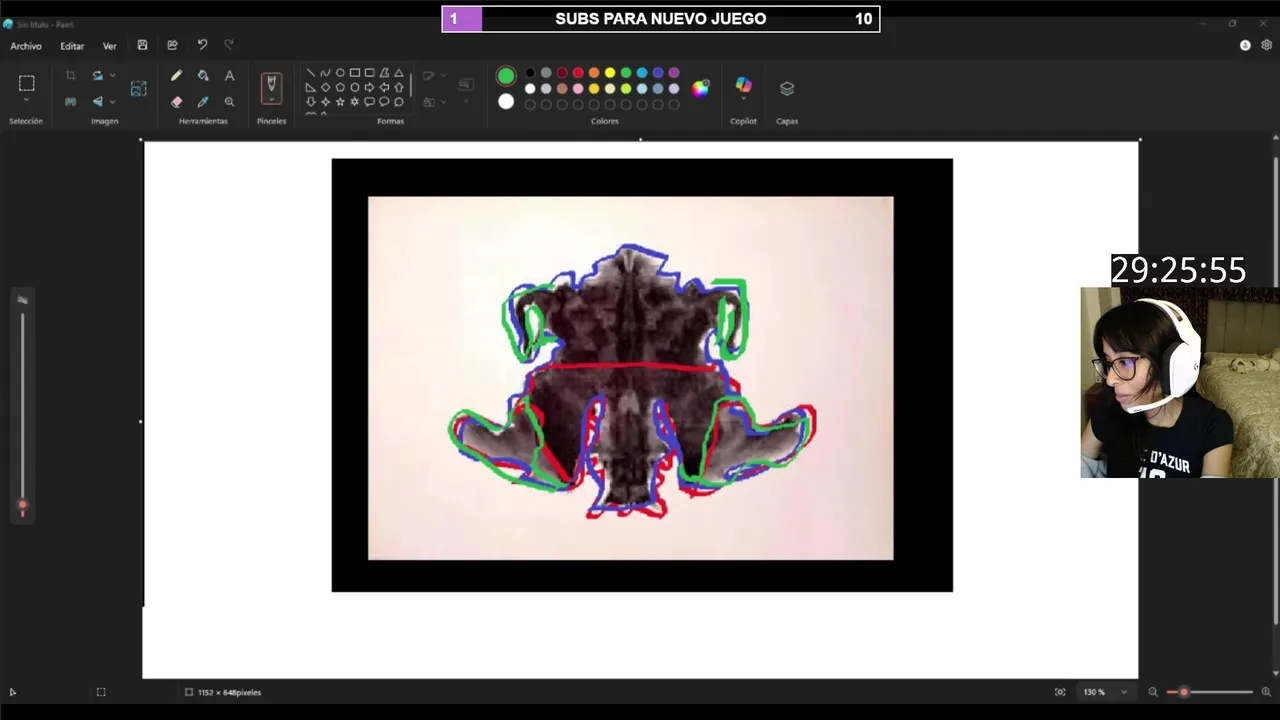Adjust the zoom slider in status bar
This screenshot has height=720, width=1280.
click(1210, 692)
